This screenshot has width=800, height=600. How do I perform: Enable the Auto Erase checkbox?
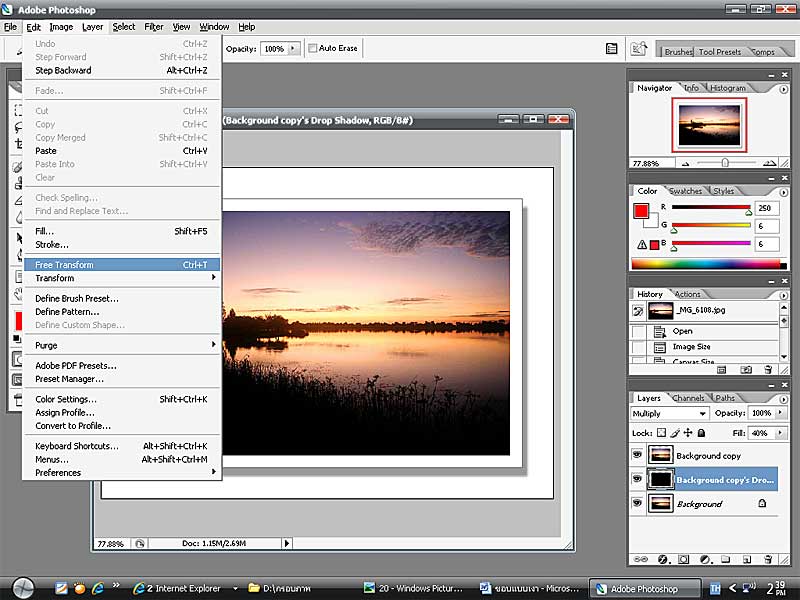coord(313,48)
